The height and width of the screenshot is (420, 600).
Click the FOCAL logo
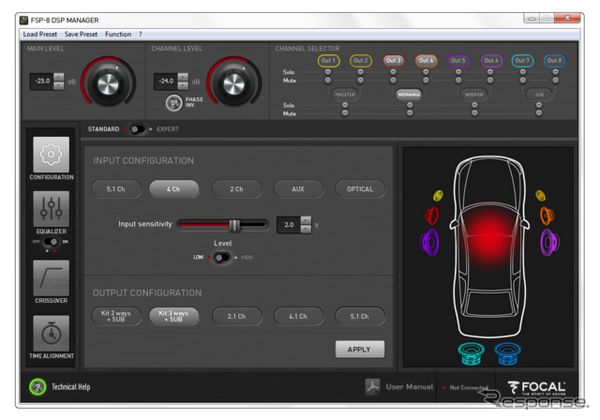tap(537, 388)
